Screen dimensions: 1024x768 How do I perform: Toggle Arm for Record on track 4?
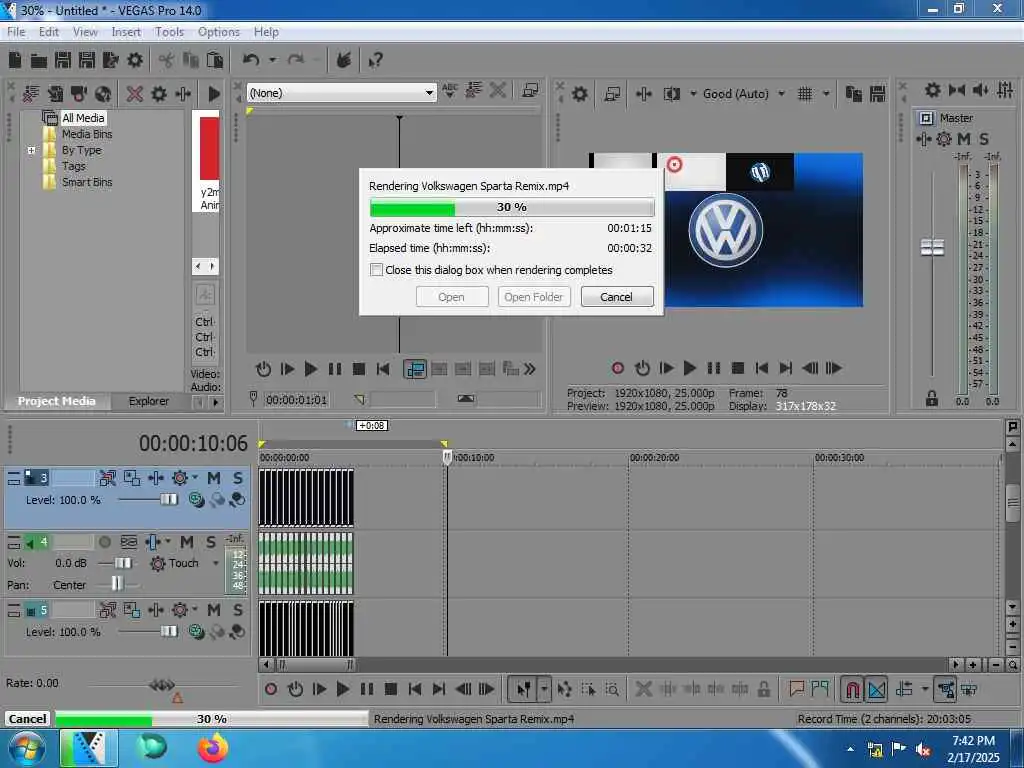[x=104, y=542]
